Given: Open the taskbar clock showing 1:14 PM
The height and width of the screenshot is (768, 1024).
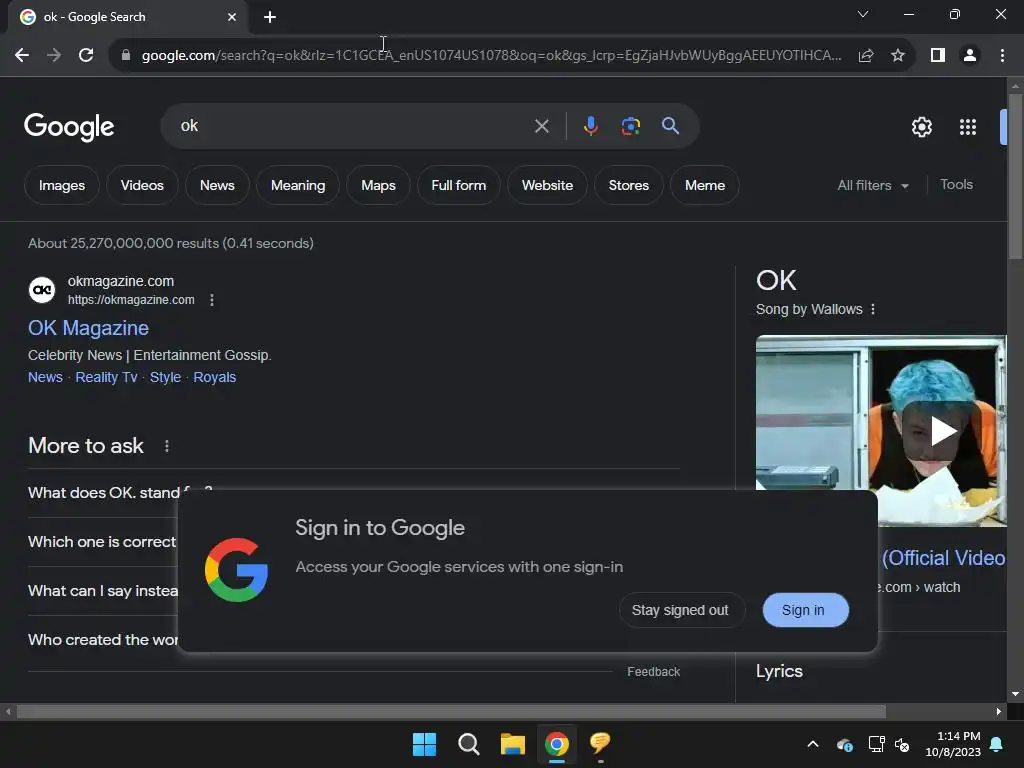Looking at the screenshot, I should tap(953, 744).
